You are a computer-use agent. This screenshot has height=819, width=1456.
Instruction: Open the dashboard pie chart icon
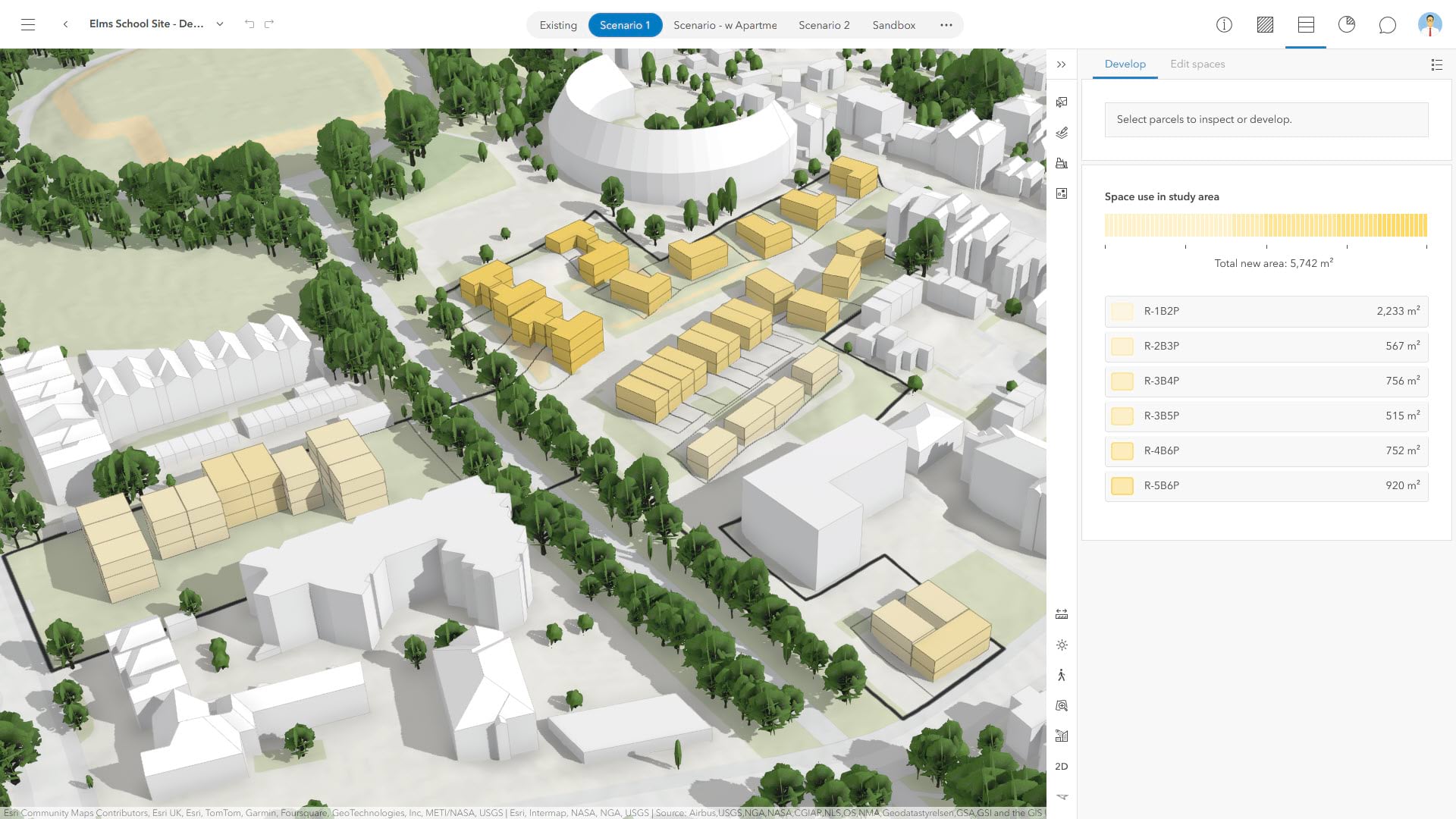click(1347, 25)
